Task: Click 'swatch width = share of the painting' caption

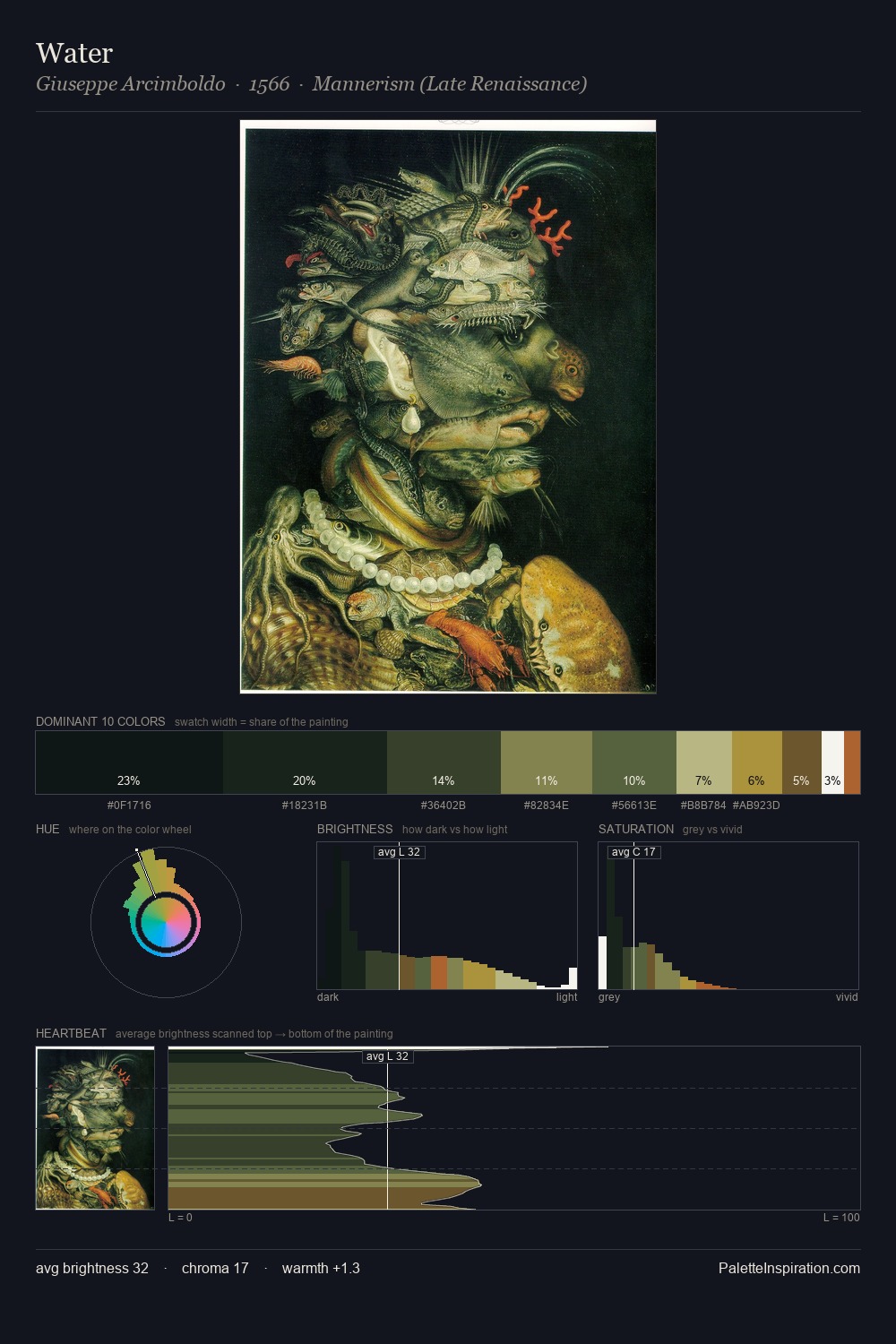Action: pyautogui.click(x=262, y=722)
